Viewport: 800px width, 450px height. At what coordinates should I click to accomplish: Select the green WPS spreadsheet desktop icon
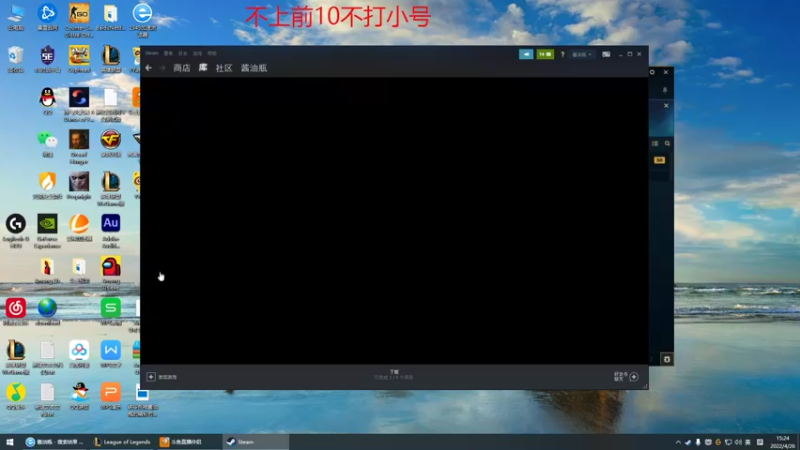click(x=111, y=312)
